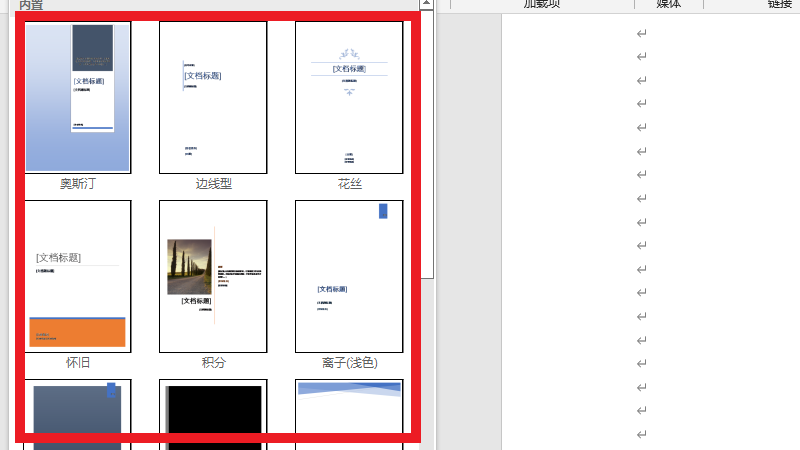This screenshot has width=800, height=450.
Task: Click the 媒体 ribbon group label
Action: click(668, 4)
